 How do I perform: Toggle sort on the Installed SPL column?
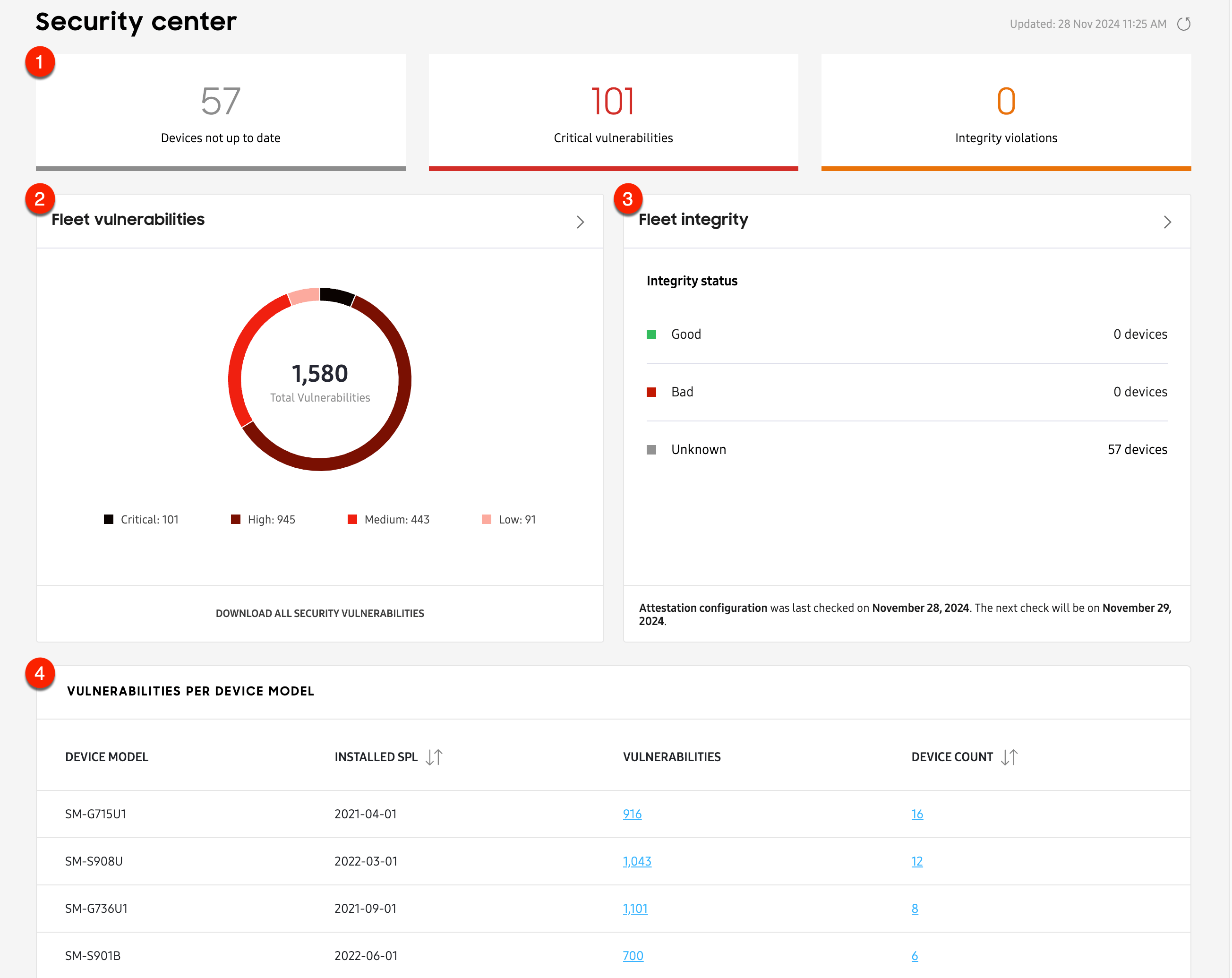click(x=434, y=757)
